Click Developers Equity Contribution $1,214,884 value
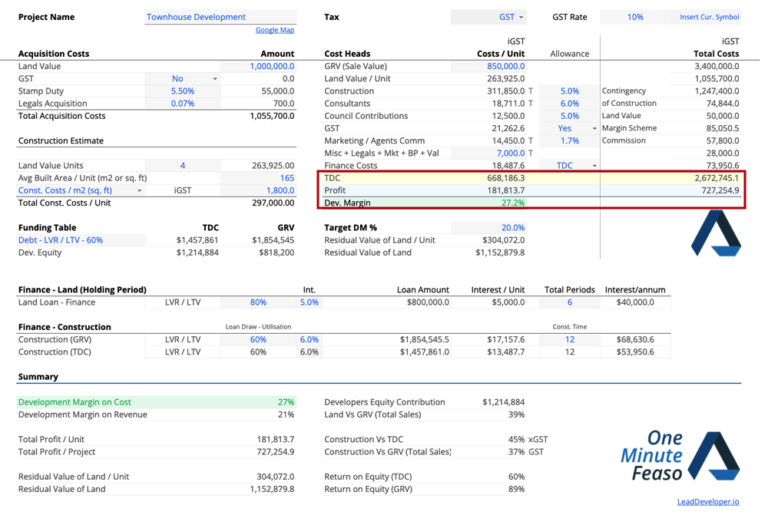This screenshot has width=768, height=515. (x=504, y=402)
